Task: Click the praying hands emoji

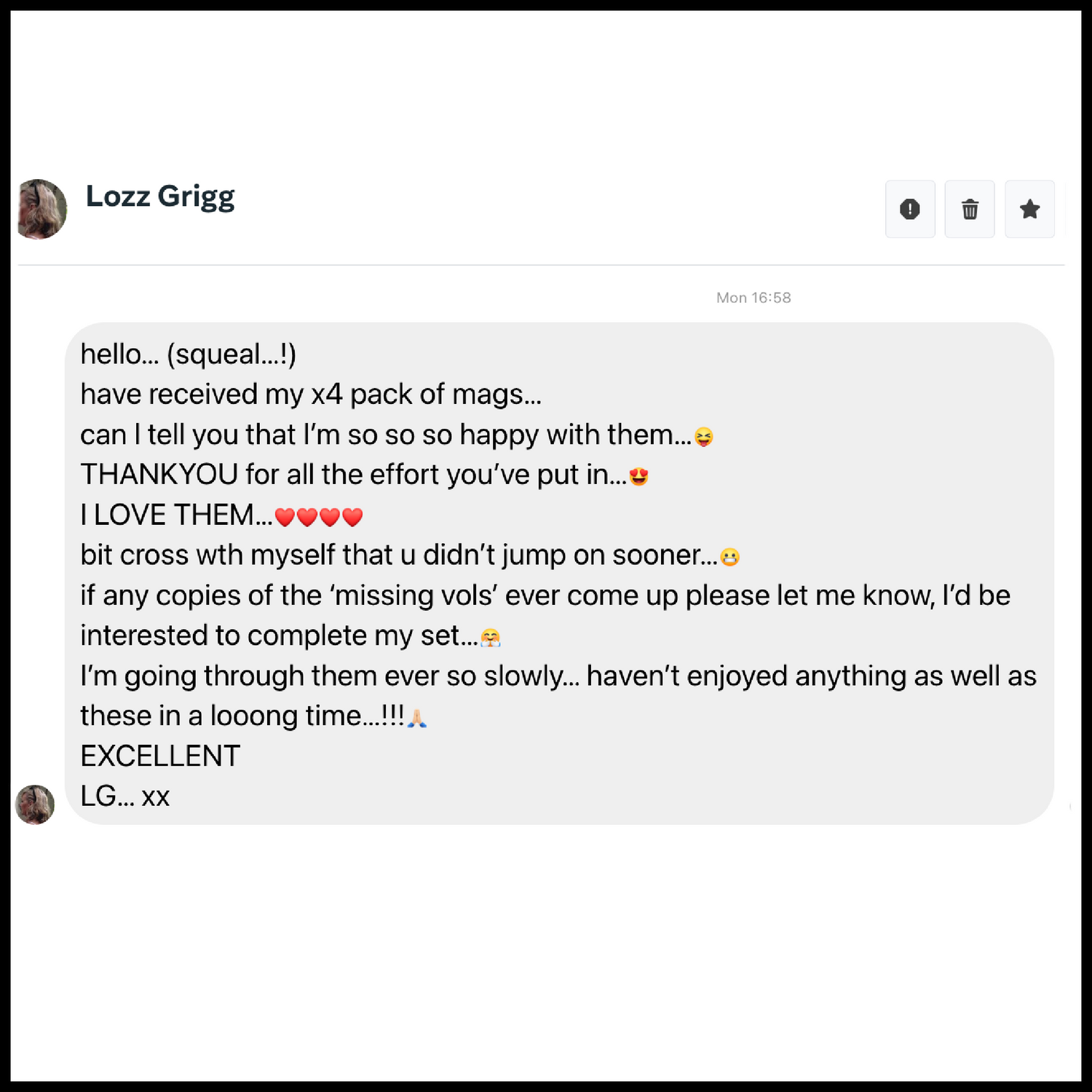Action: (x=416, y=719)
